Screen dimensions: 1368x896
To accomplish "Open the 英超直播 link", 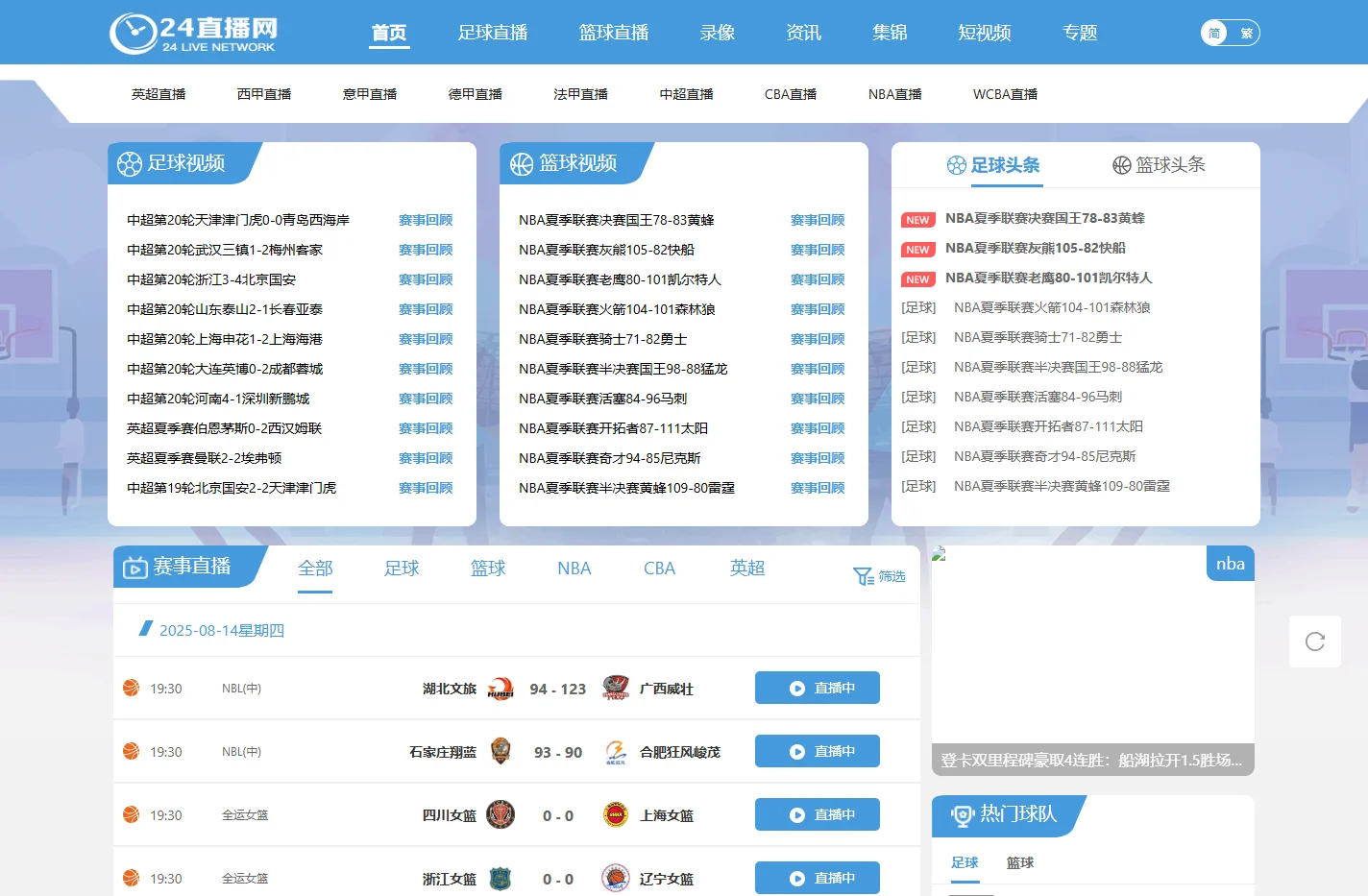I will coord(159,94).
